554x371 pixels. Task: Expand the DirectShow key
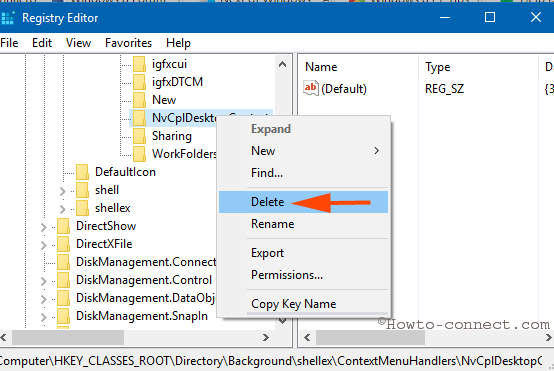[43, 227]
